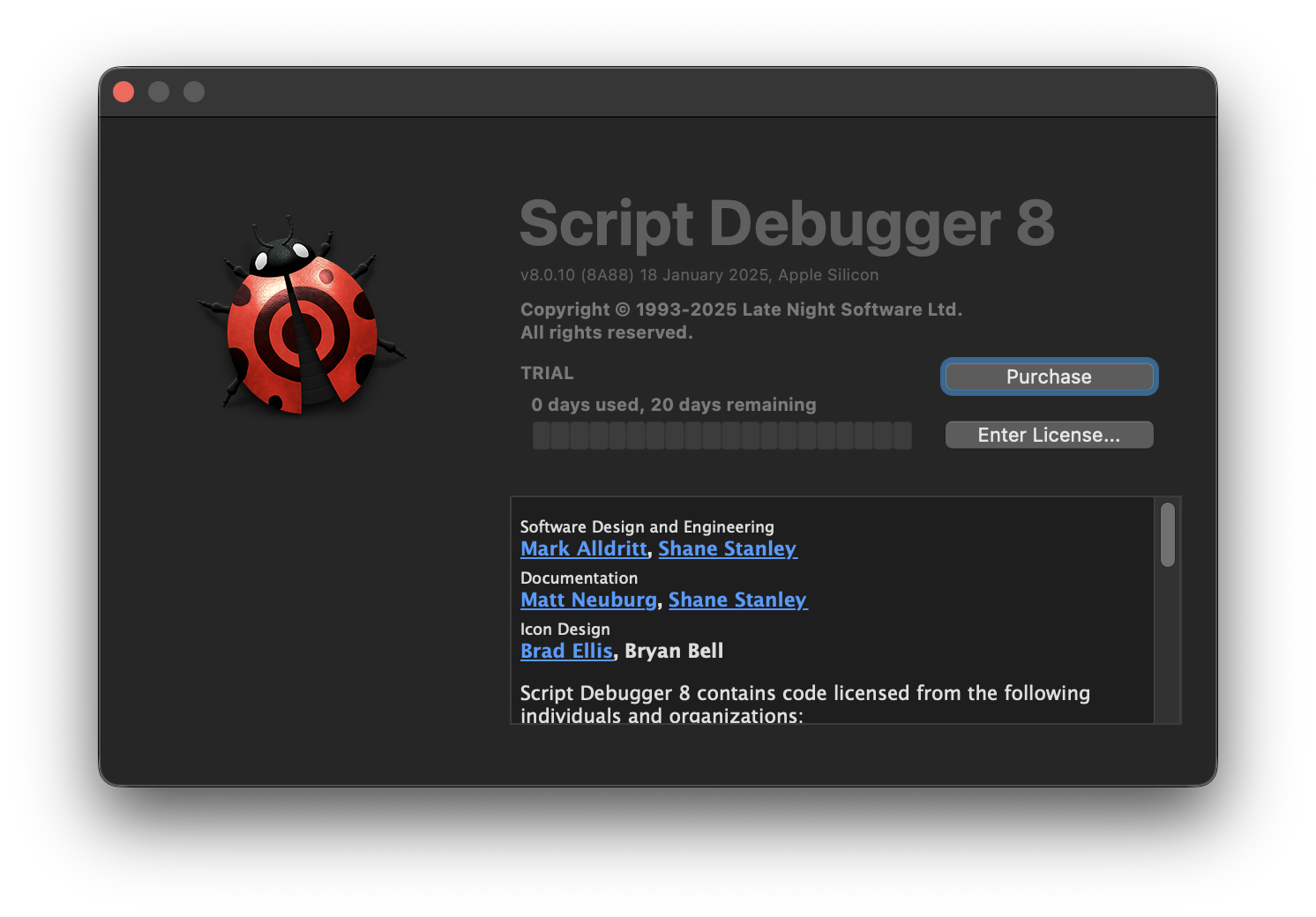
Task: Click the licensed code paragraph in credits
Action: click(x=804, y=704)
